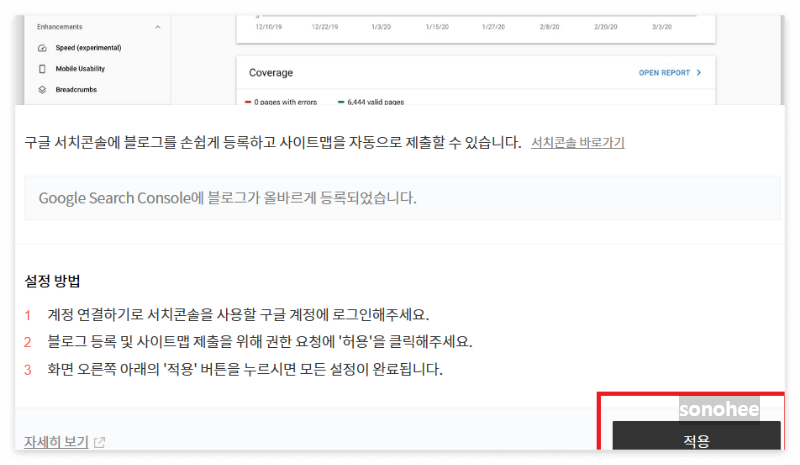Click the Enhancements section heading
Viewport: 800px width, 465px height.
pyautogui.click(x=60, y=27)
